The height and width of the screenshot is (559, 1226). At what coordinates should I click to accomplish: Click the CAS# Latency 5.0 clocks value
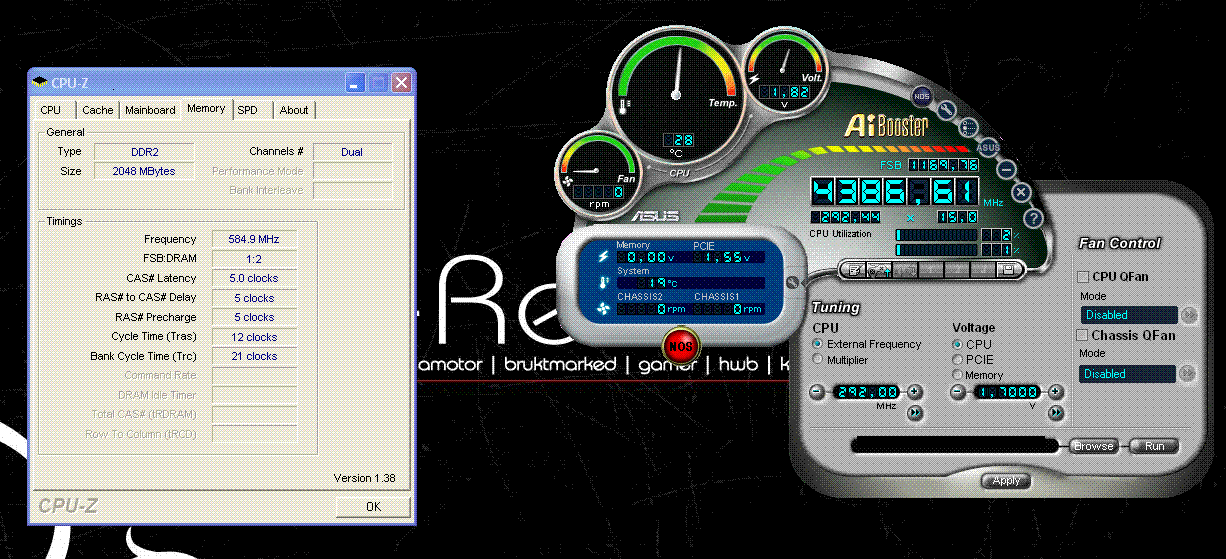[x=254, y=278]
